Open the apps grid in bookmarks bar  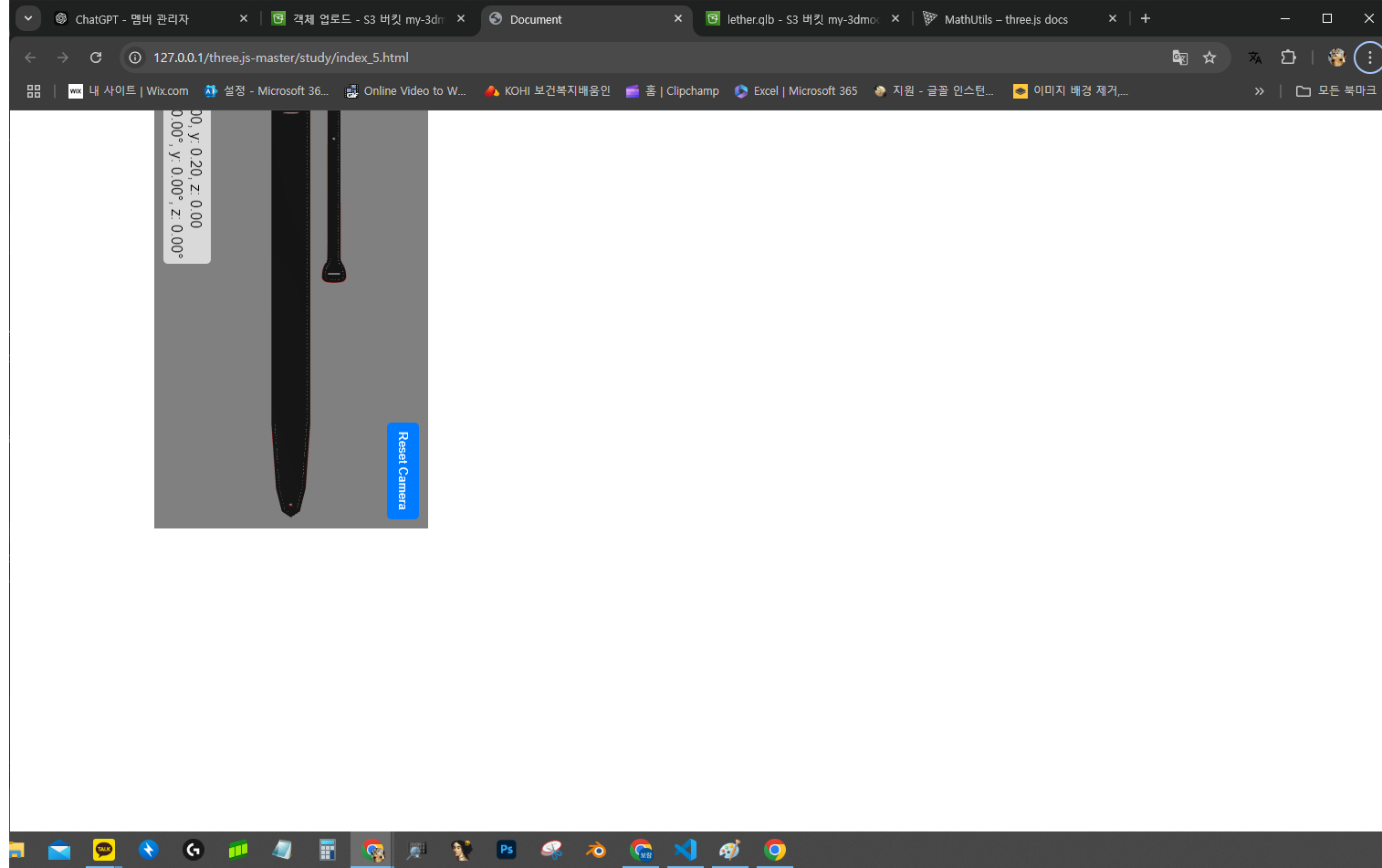point(34,91)
